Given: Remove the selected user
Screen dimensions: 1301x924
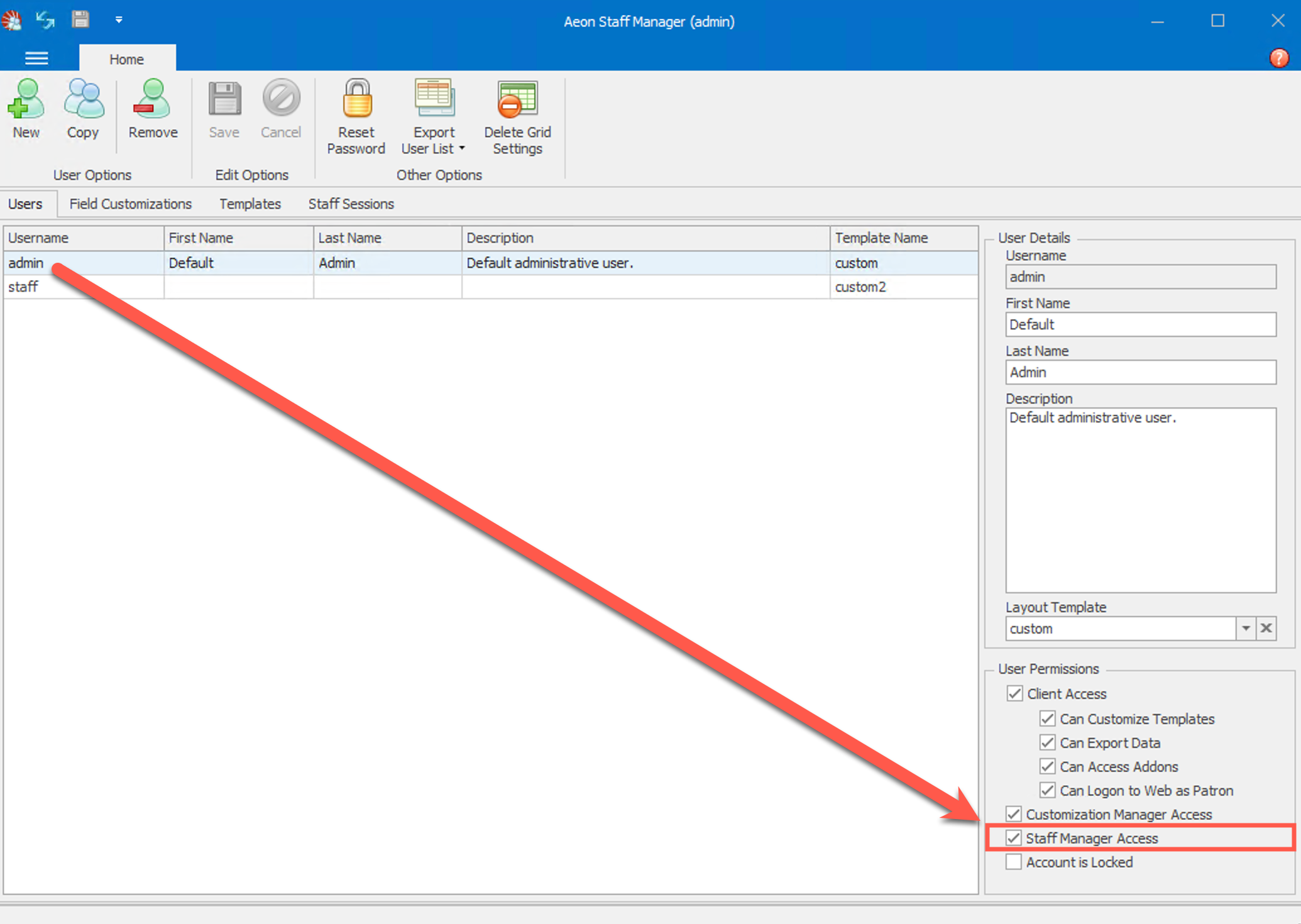Looking at the screenshot, I should click(152, 110).
